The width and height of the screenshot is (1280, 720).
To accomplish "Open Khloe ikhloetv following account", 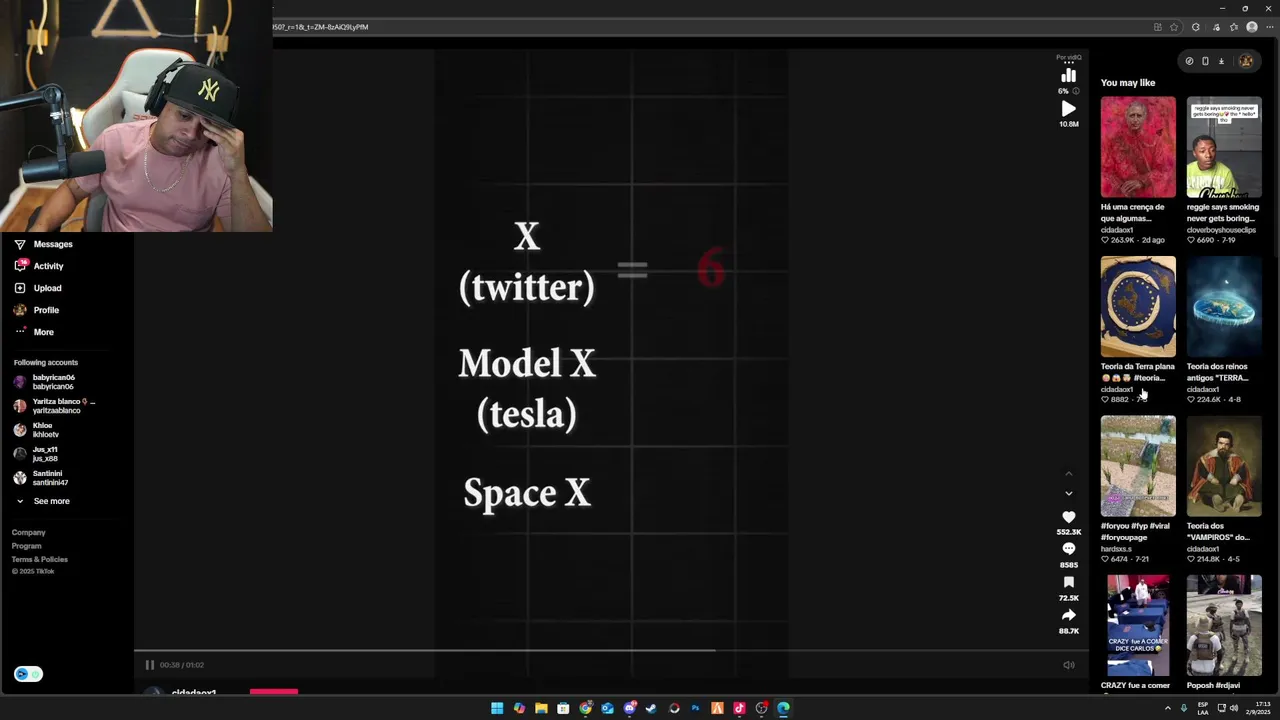I will pyautogui.click(x=38, y=430).
